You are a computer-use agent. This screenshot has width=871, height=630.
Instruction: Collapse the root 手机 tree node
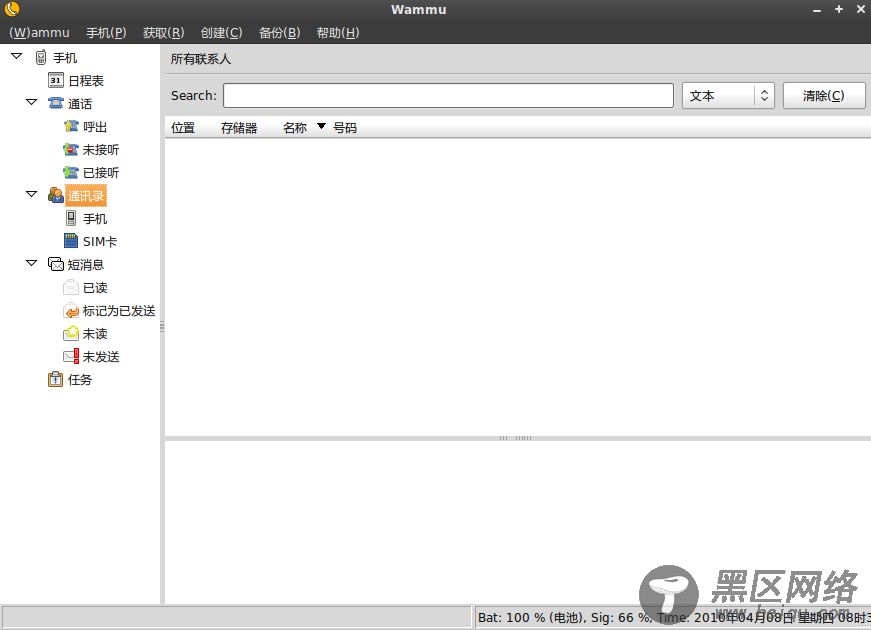click(17, 56)
